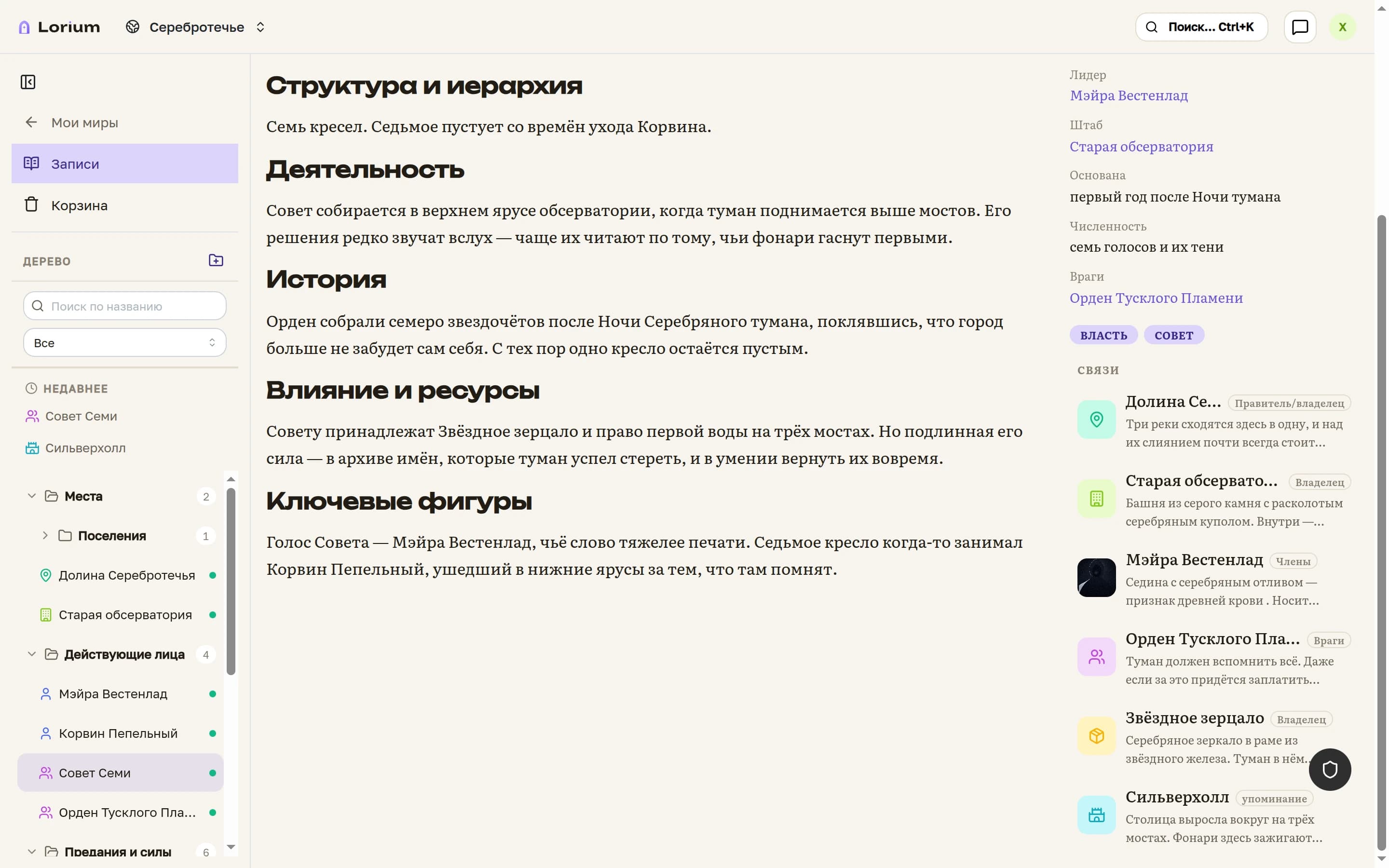The image size is (1389, 868).
Task: Click the castle icon of Сильверхолл card
Action: (1096, 815)
